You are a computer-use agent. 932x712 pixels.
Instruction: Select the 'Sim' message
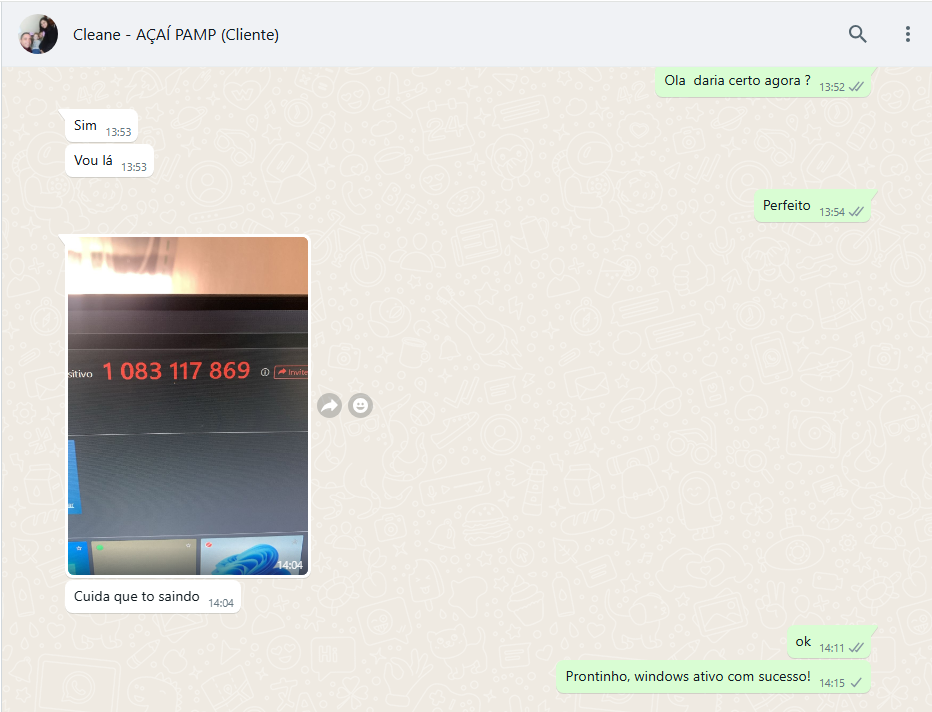[x=102, y=126]
